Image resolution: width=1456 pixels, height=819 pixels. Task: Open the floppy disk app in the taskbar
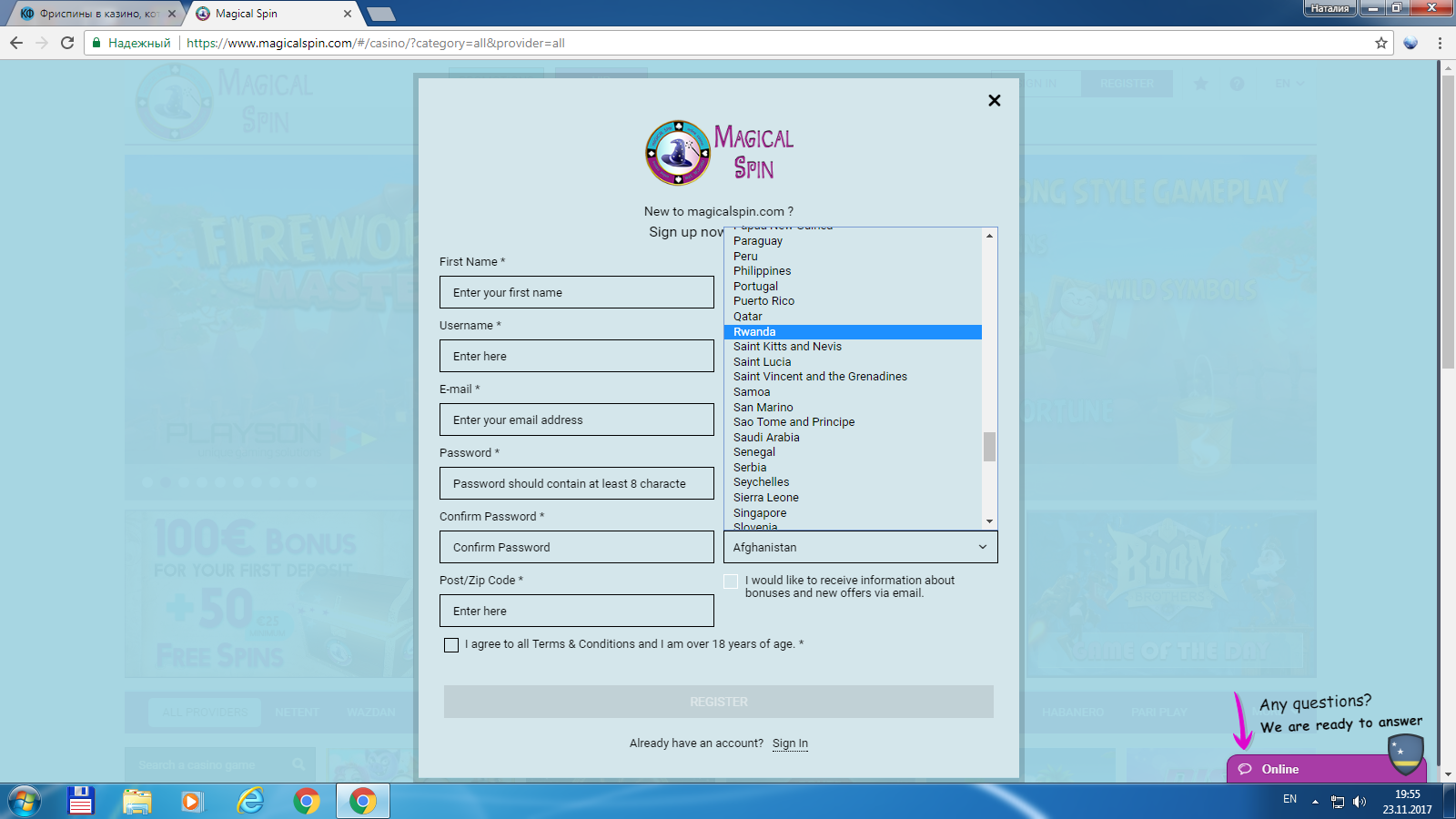click(x=81, y=801)
